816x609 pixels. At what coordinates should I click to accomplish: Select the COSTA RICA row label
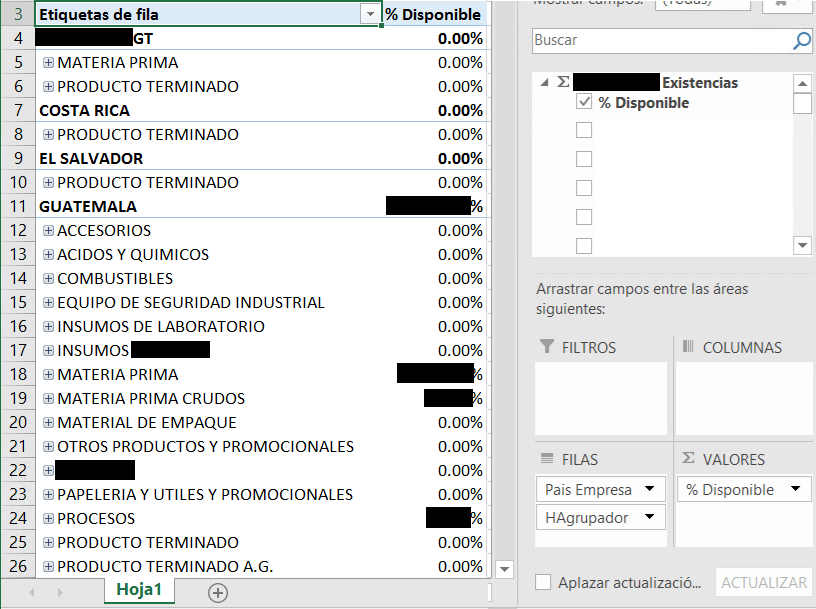click(84, 110)
